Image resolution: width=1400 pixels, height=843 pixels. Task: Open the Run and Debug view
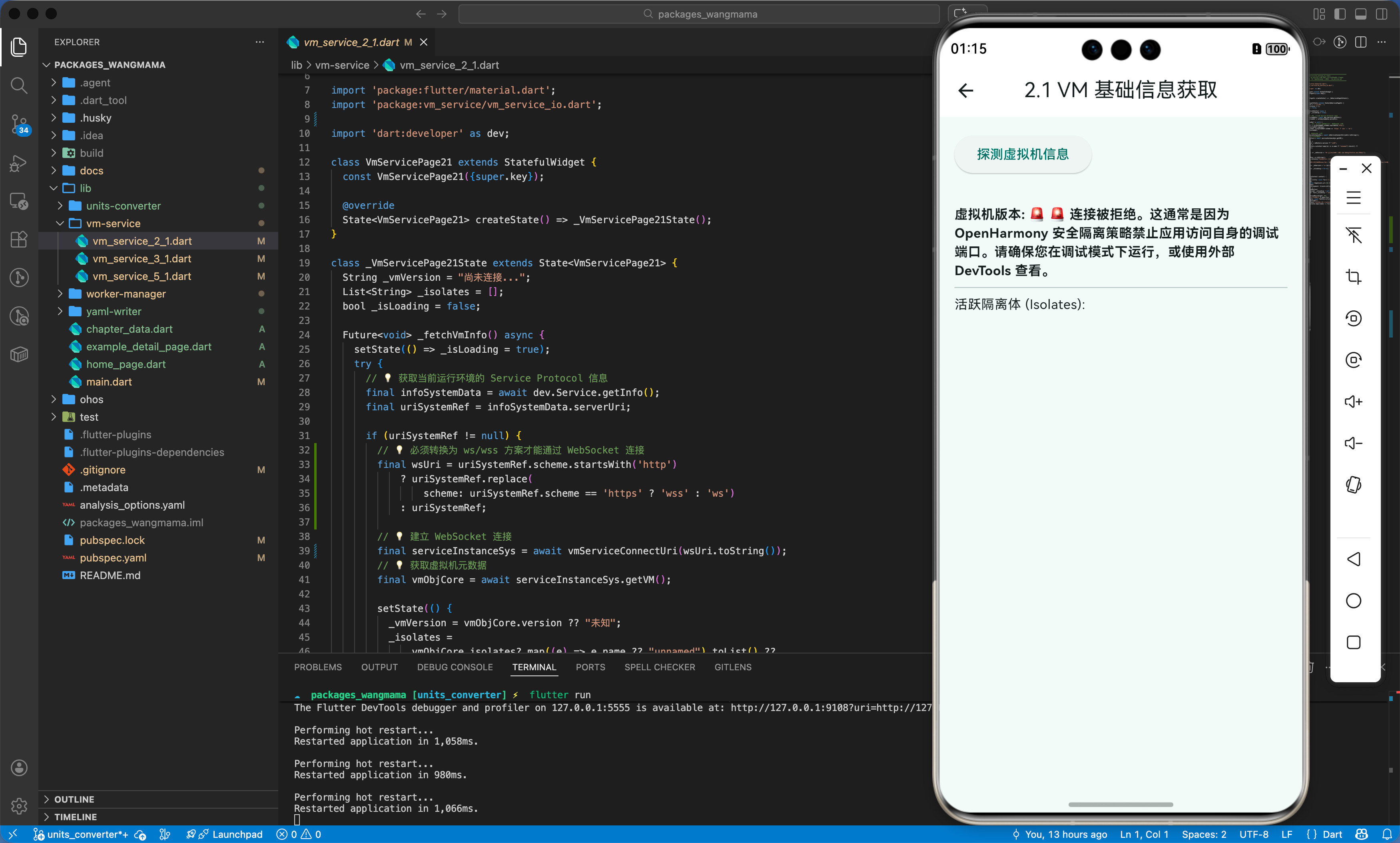[x=19, y=163]
